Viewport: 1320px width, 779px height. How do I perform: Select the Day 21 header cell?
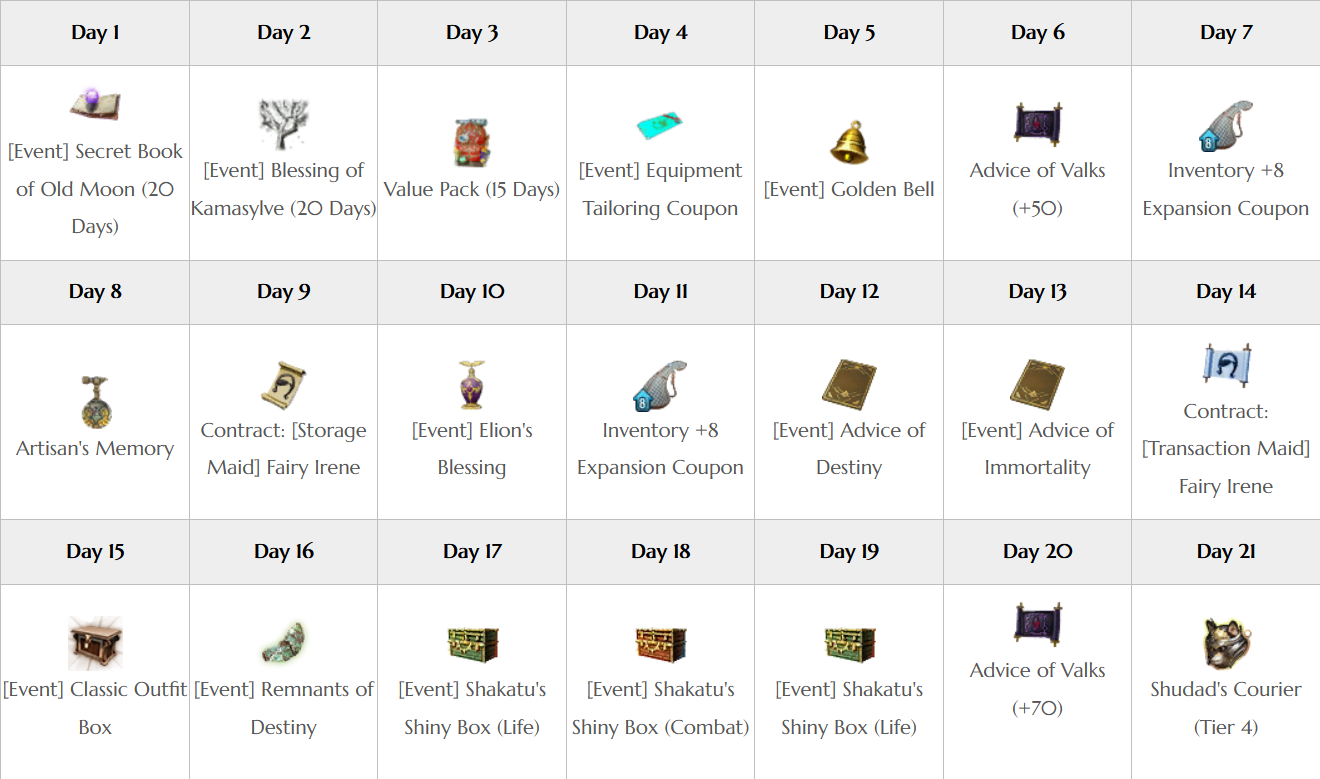pyautogui.click(x=1226, y=552)
